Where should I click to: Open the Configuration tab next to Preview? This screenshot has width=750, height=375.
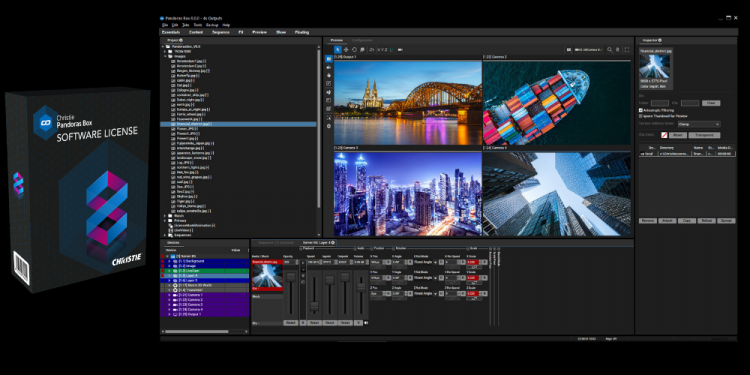[x=362, y=40]
